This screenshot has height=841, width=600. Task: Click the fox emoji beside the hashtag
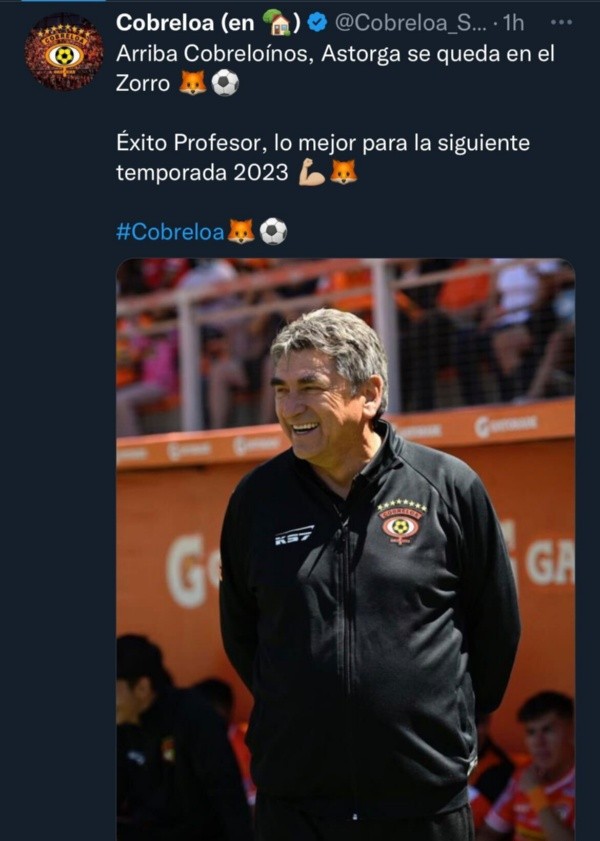[241, 232]
